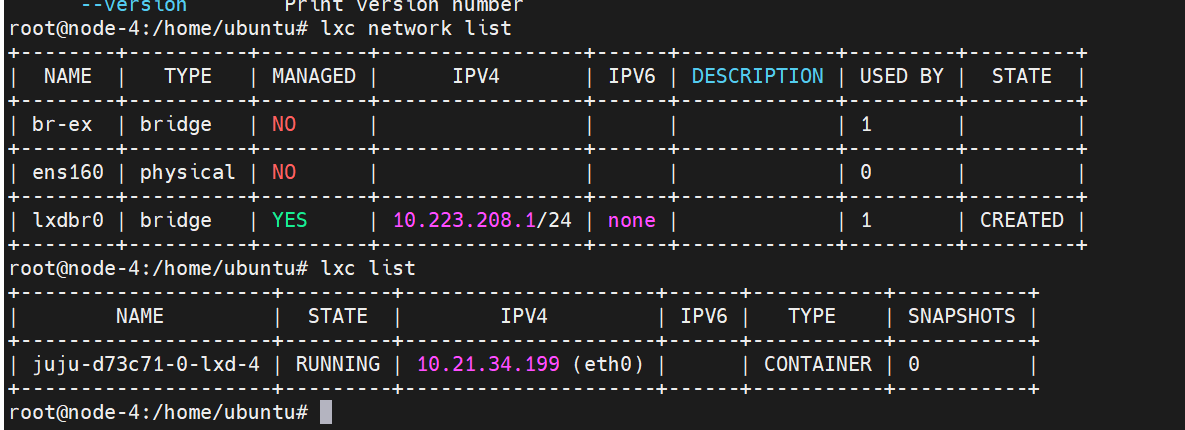Click the USED BY column header
1185x430 pixels.
tap(901, 76)
